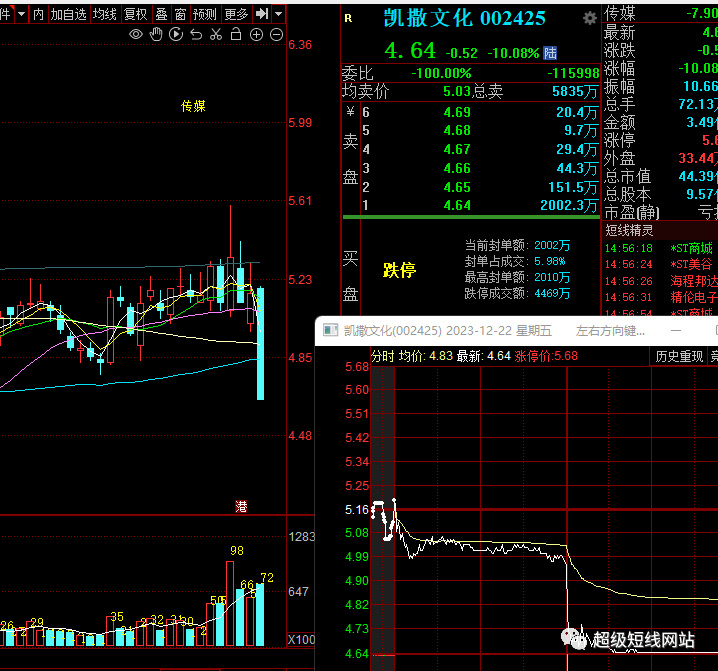Screen dimensions: 718x671
Task: Select the 短线精灵 panel tab
Action: 629,230
